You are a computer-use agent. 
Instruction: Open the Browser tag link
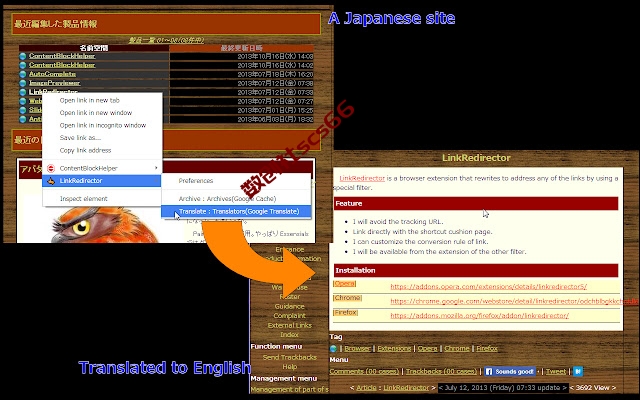pyautogui.click(x=357, y=349)
